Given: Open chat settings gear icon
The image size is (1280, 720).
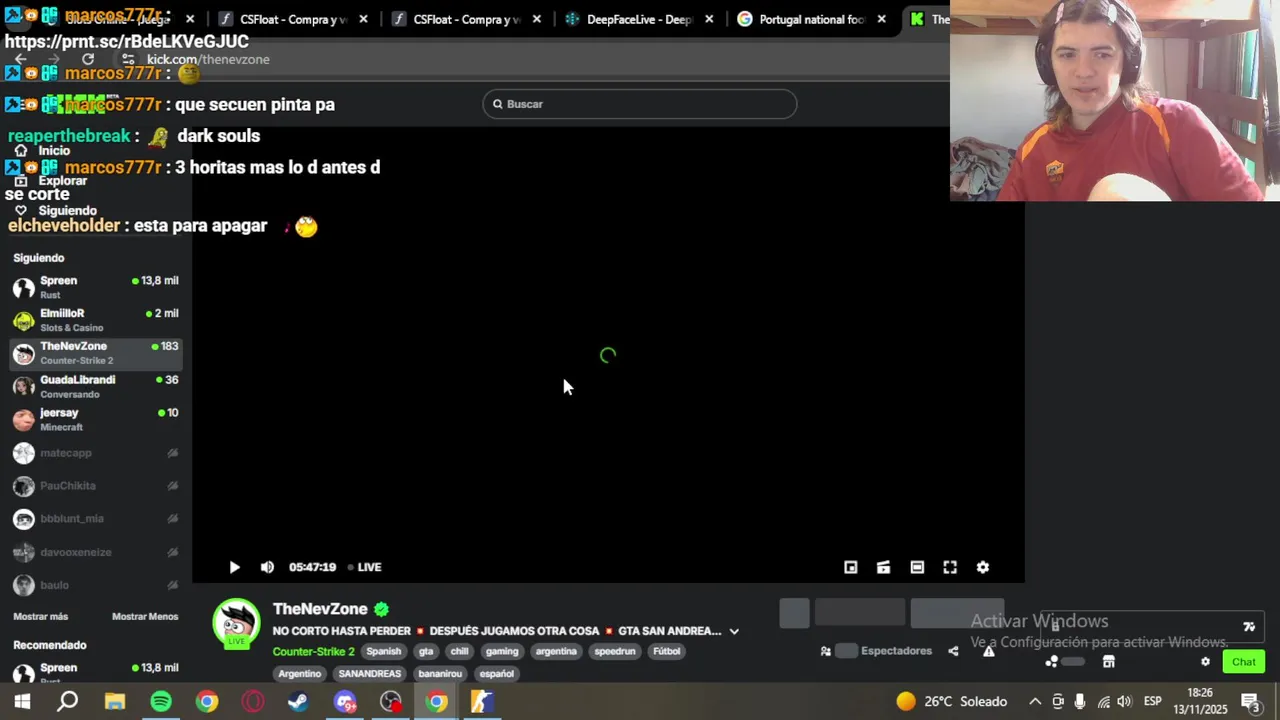Looking at the screenshot, I should coord(1205,662).
